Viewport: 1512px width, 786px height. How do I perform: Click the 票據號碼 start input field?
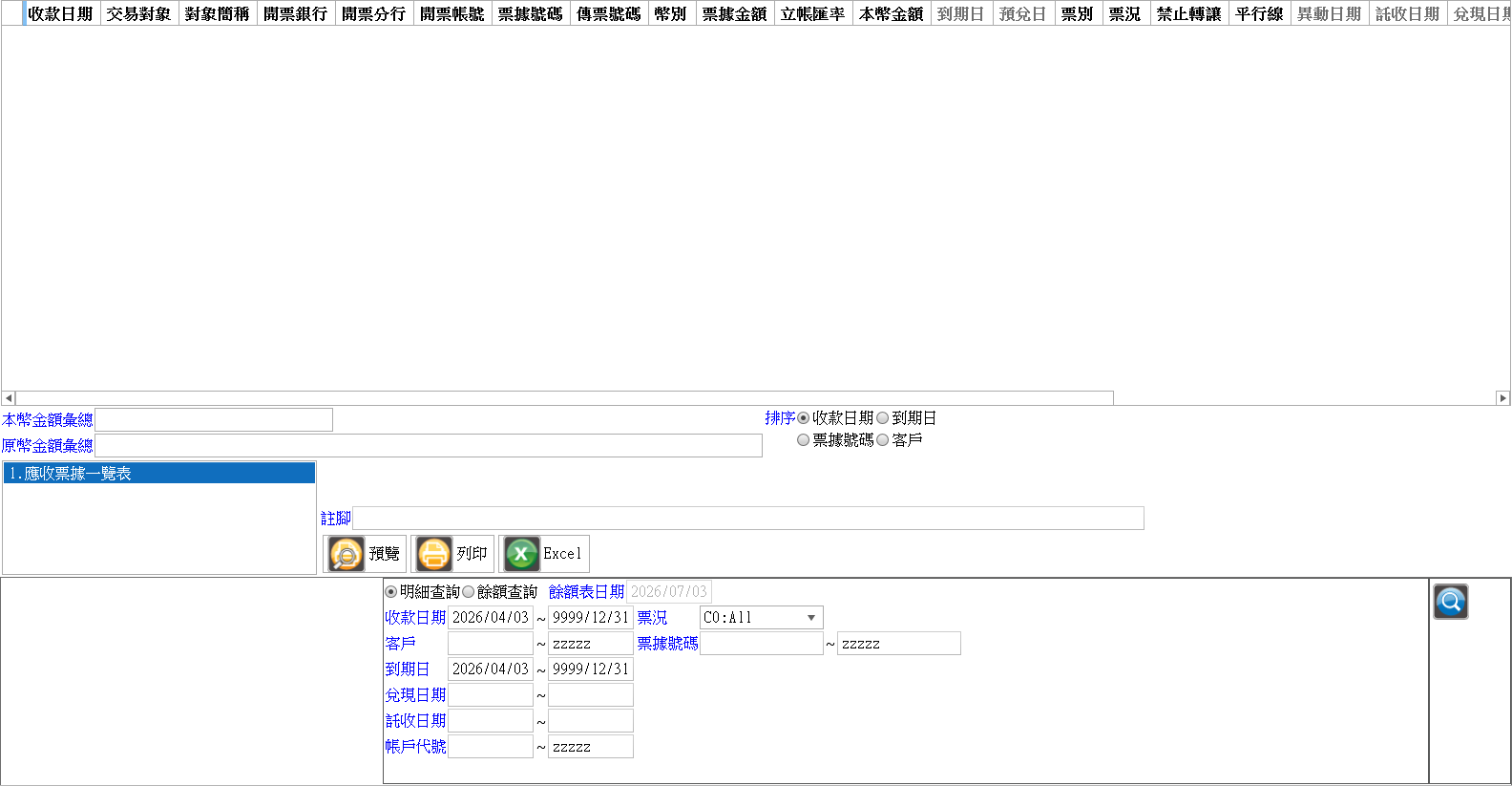tap(762, 644)
